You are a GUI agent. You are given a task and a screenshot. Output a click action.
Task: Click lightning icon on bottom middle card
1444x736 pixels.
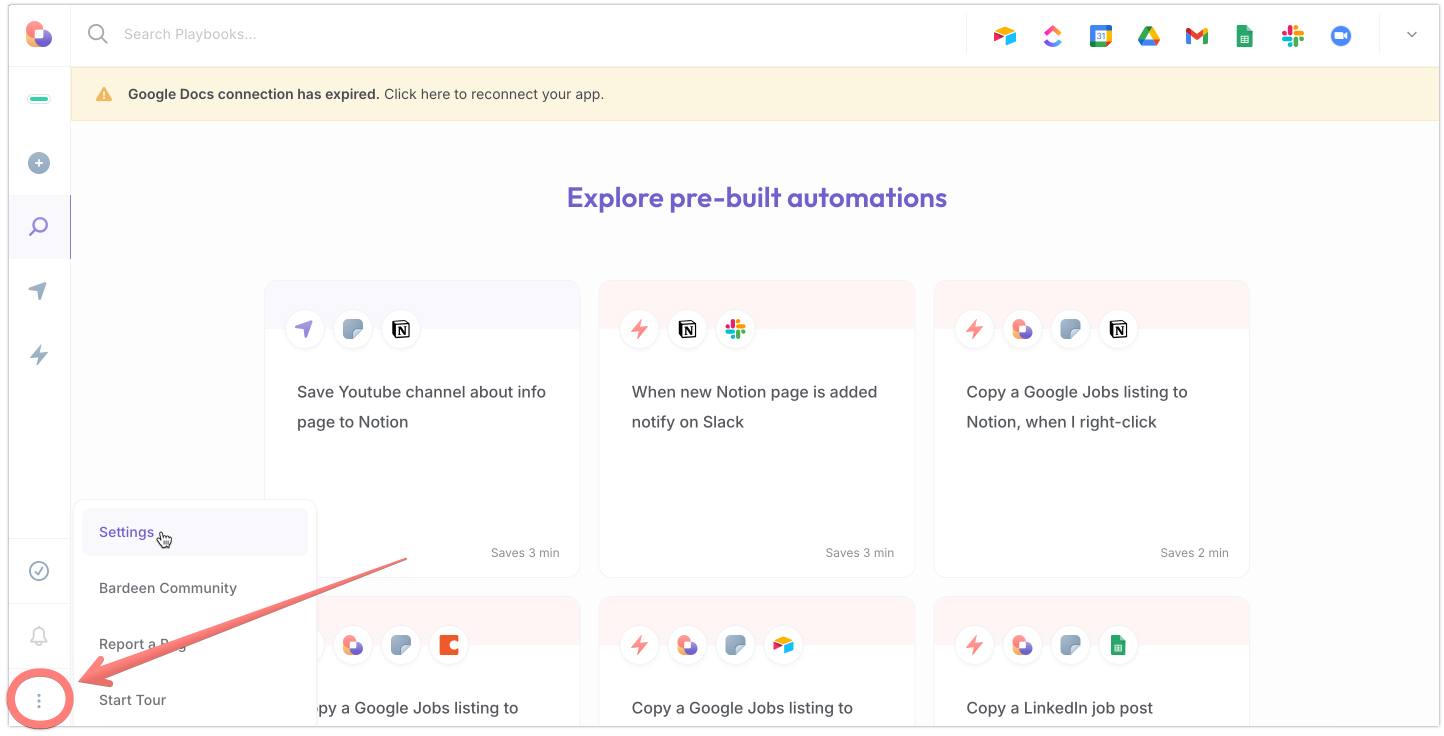[640, 645]
